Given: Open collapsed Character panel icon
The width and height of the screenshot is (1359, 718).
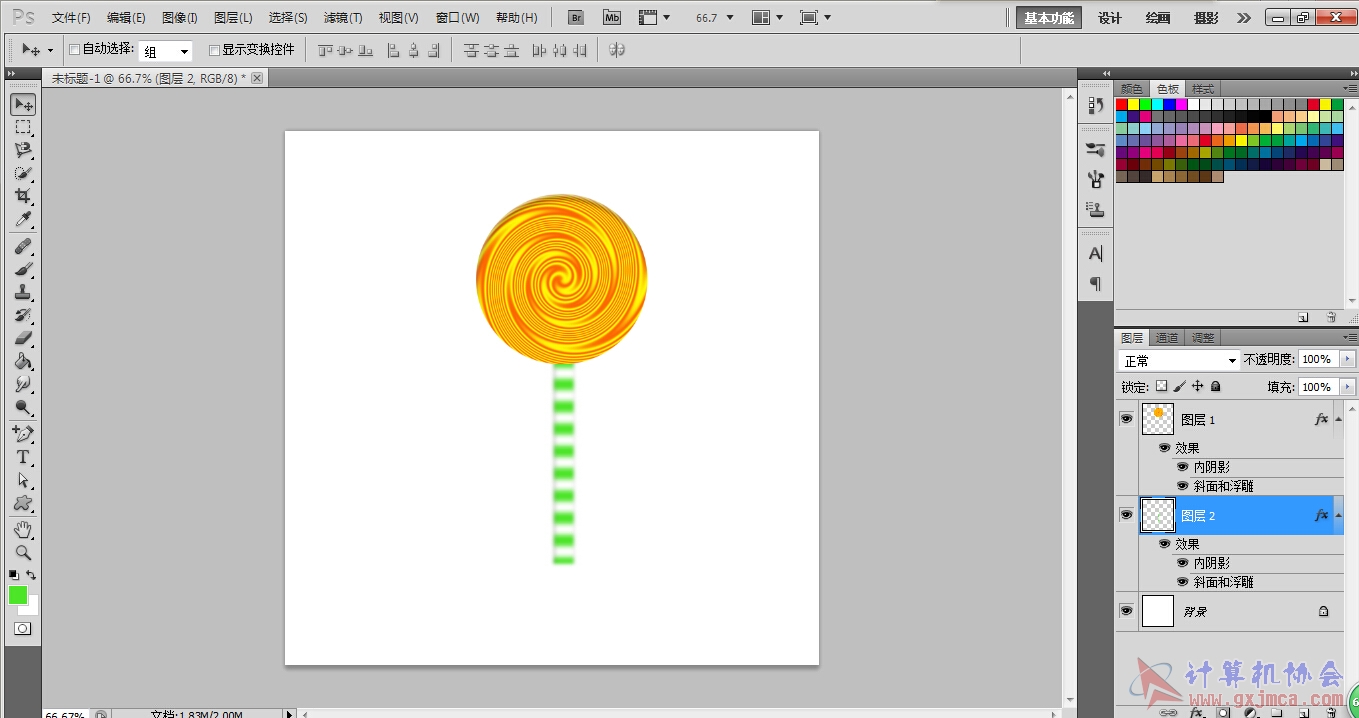Looking at the screenshot, I should tap(1096, 254).
